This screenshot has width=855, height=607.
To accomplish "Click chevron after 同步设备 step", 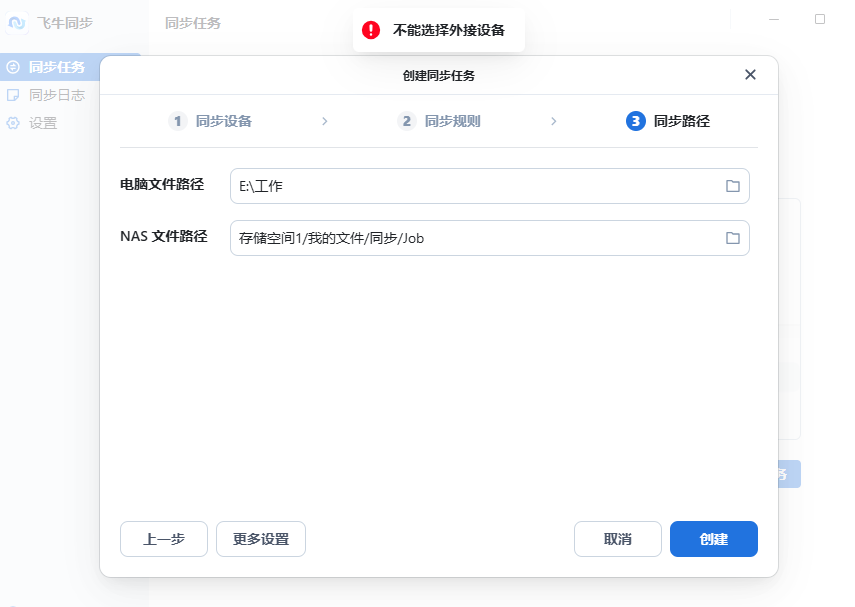I will [325, 121].
